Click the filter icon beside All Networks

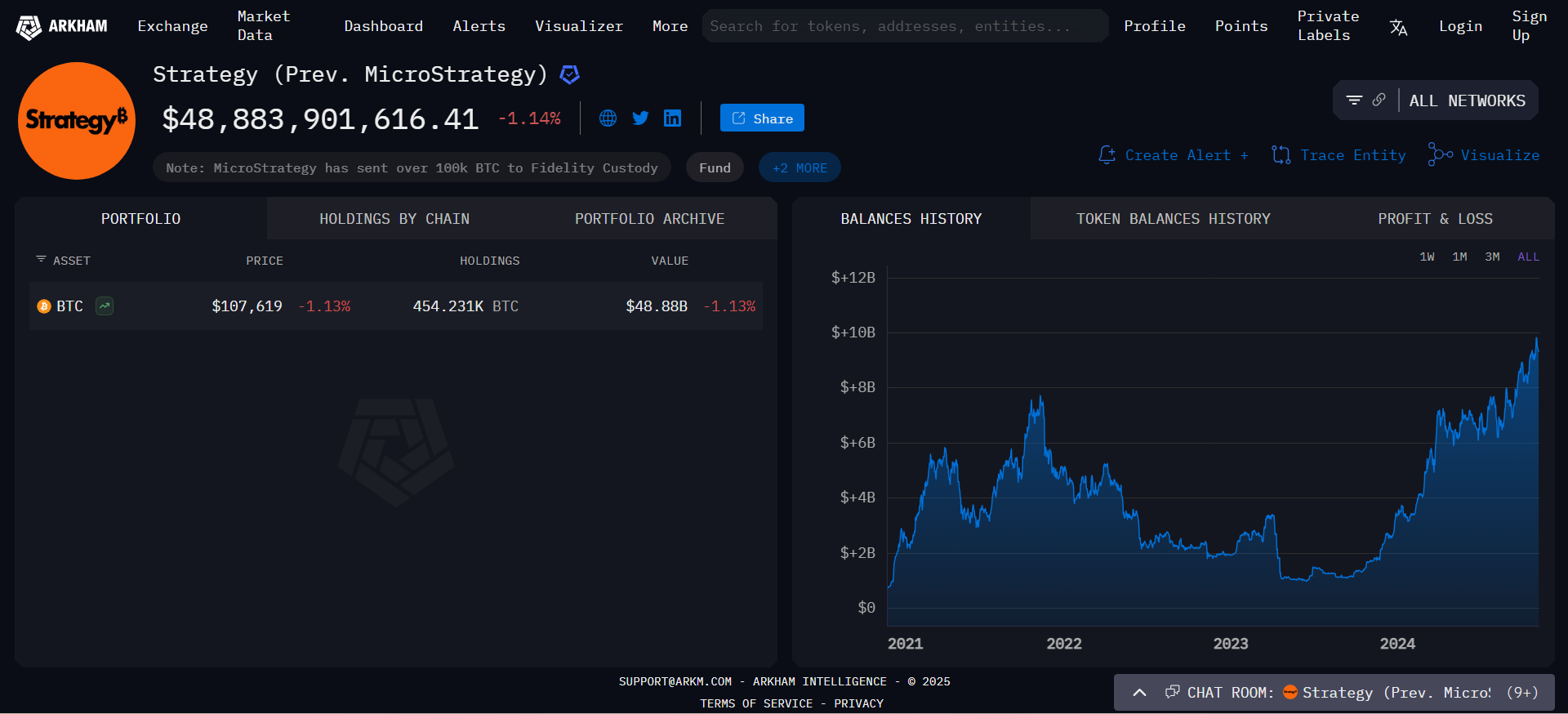(x=1354, y=100)
